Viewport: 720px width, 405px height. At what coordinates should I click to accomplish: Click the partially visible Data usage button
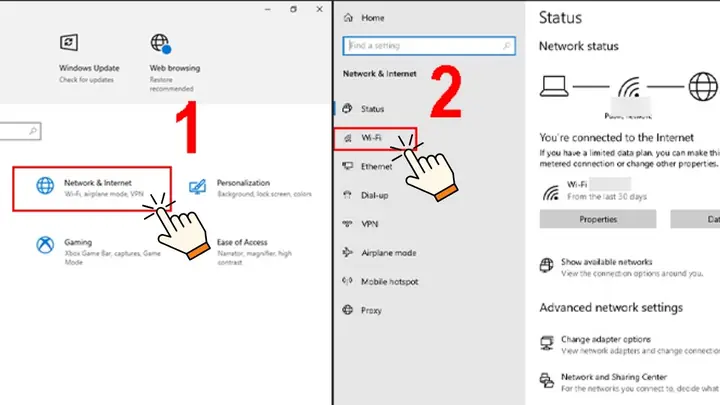(x=695, y=219)
